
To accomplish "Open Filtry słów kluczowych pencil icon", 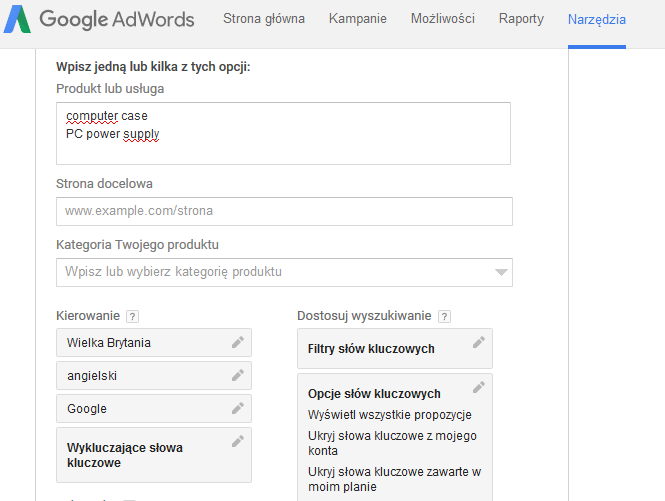I will (478, 342).
